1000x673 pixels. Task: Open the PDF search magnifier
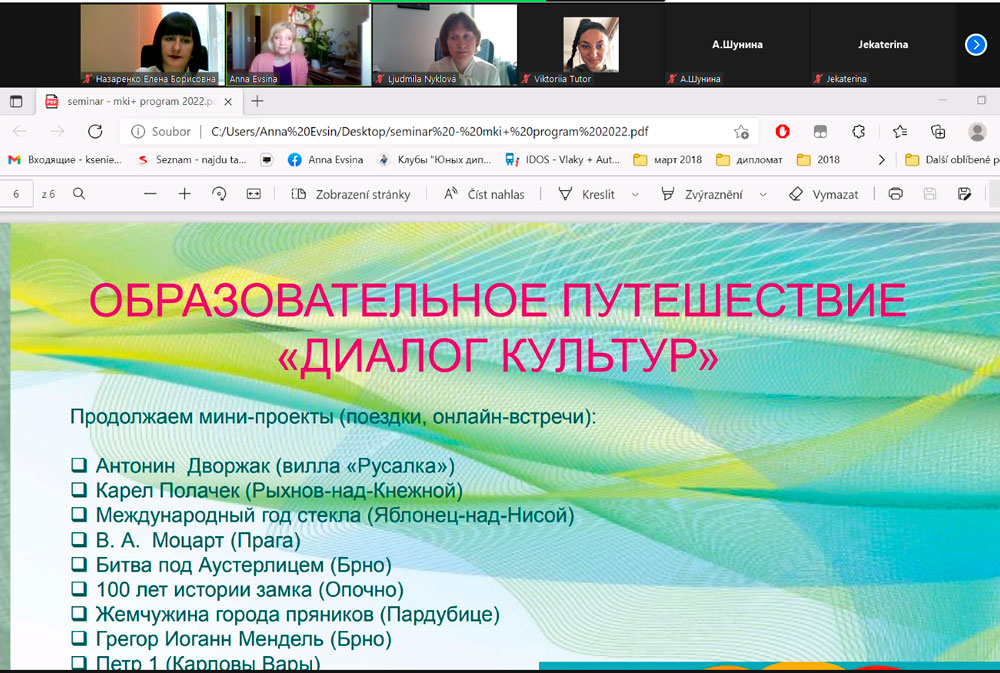[79, 194]
